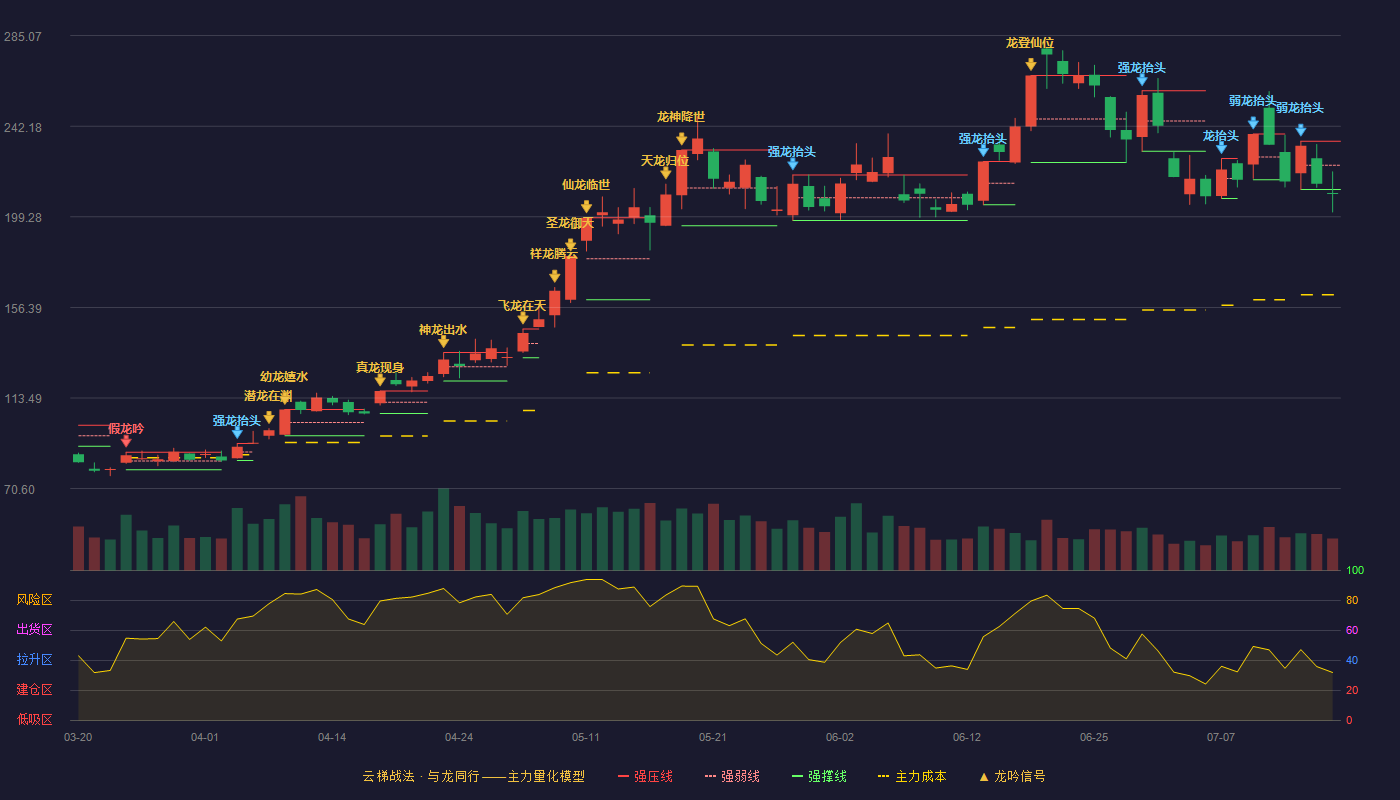Click the 06-02 date label
This screenshot has height=800, width=1400.
840,737
